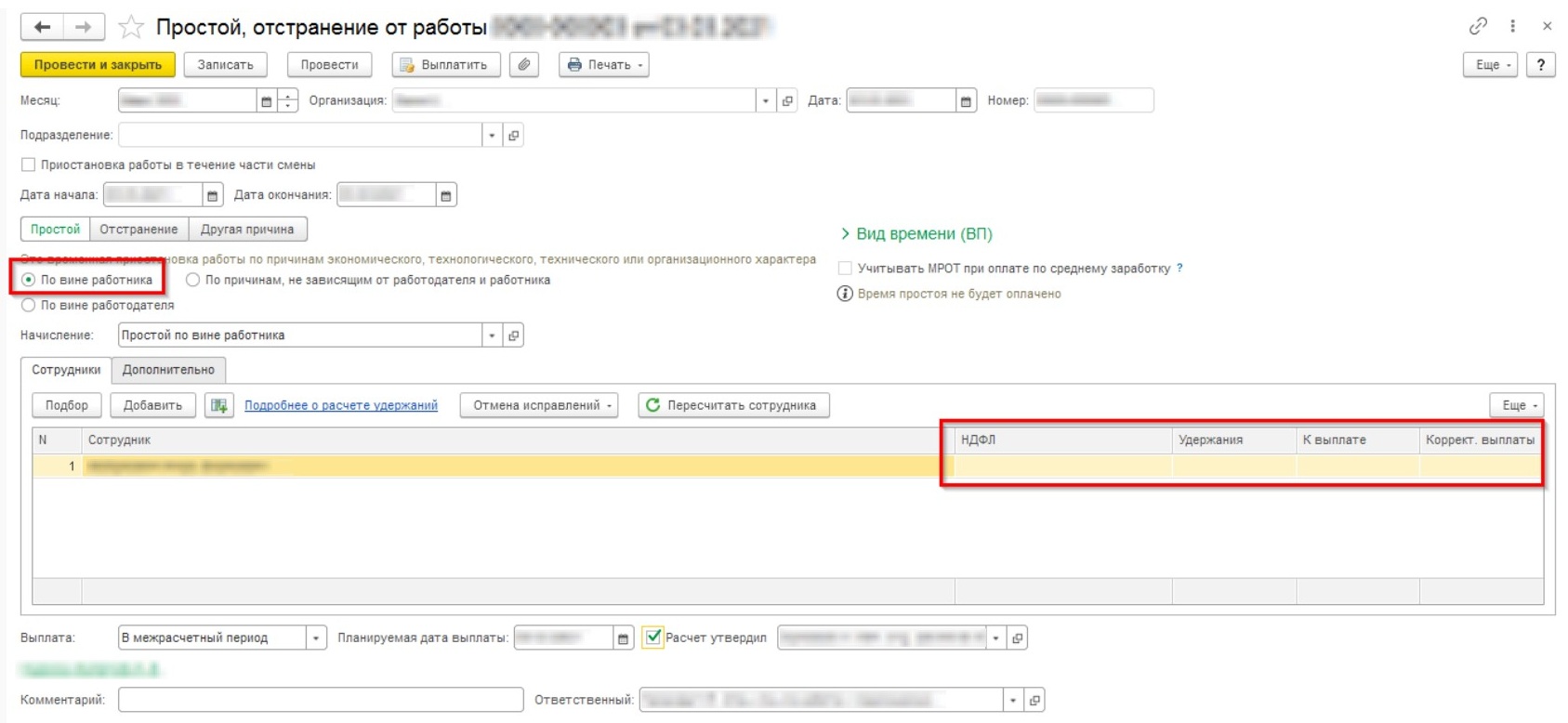Open help with the question mark button
This screenshot has width=1568, height=723.
(x=1541, y=65)
